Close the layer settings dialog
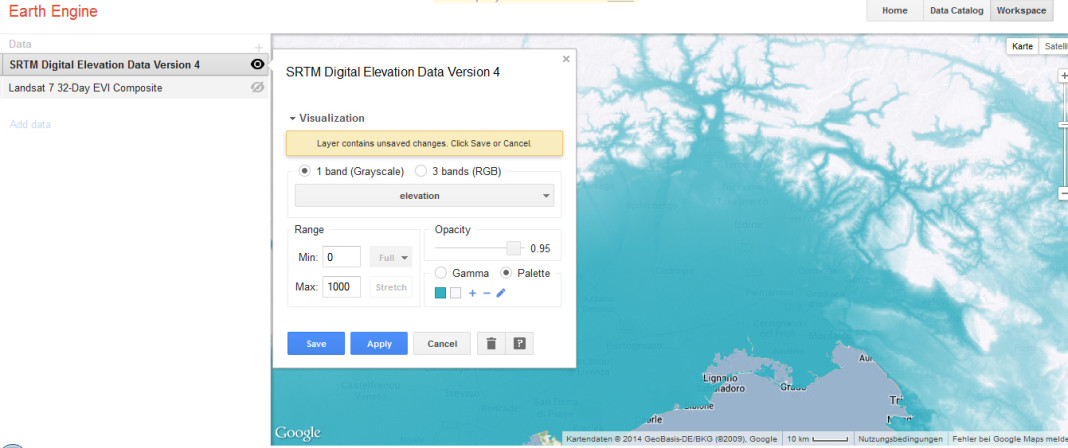 (x=566, y=59)
